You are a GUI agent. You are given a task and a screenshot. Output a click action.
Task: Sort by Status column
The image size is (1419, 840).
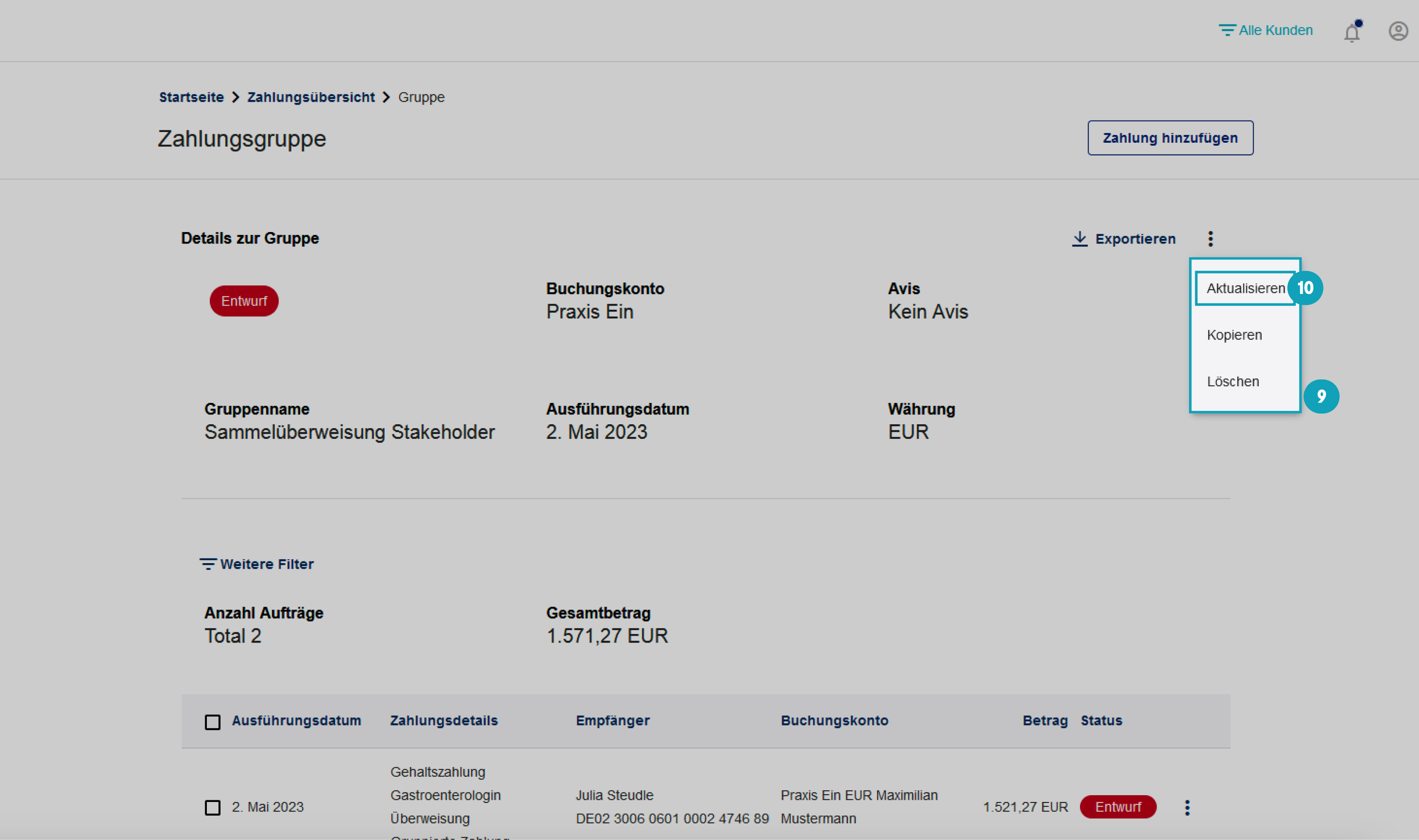pyautogui.click(x=1101, y=720)
